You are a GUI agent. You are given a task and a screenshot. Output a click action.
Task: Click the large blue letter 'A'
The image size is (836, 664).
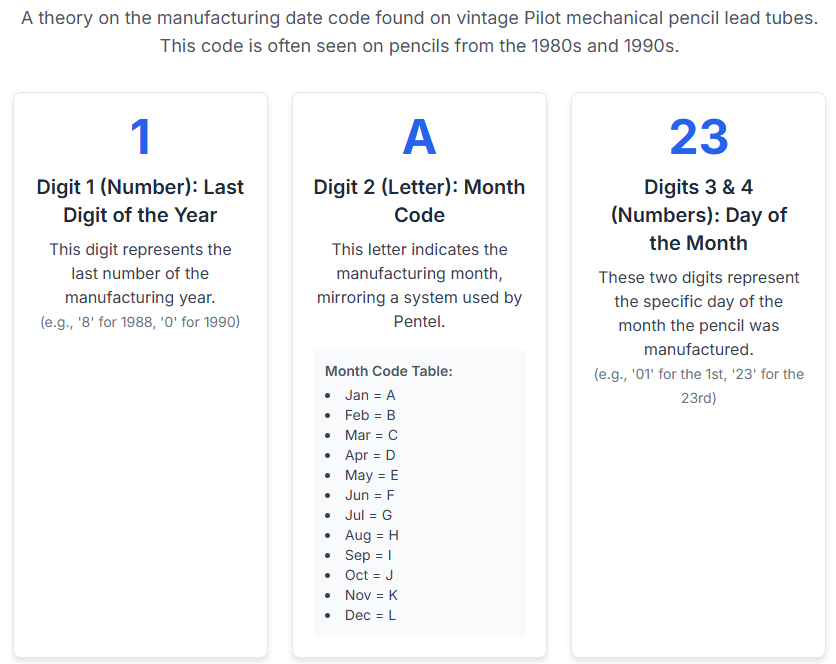[419, 137]
